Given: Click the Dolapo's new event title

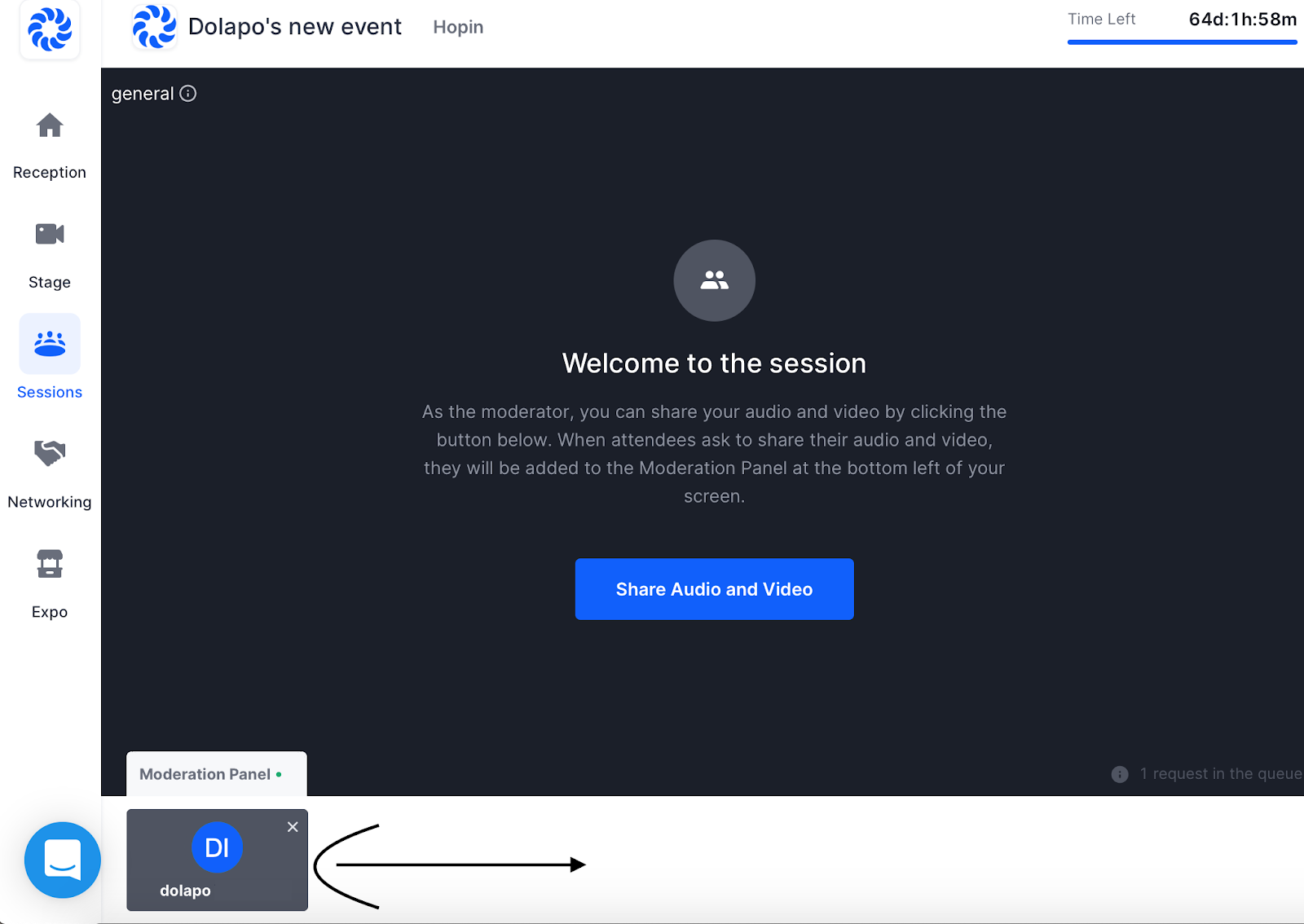Looking at the screenshot, I should 295,27.
